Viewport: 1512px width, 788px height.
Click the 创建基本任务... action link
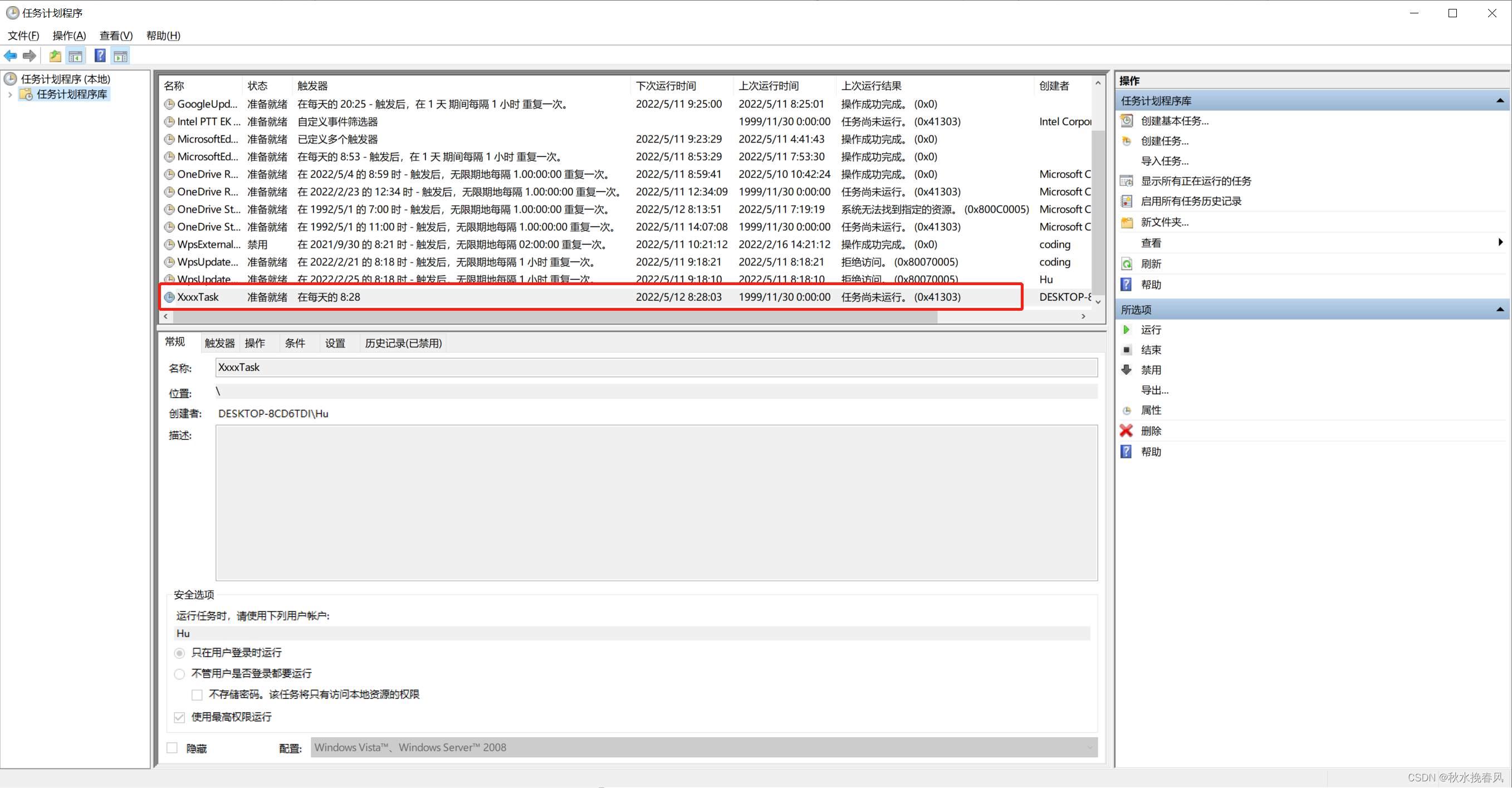(1175, 121)
